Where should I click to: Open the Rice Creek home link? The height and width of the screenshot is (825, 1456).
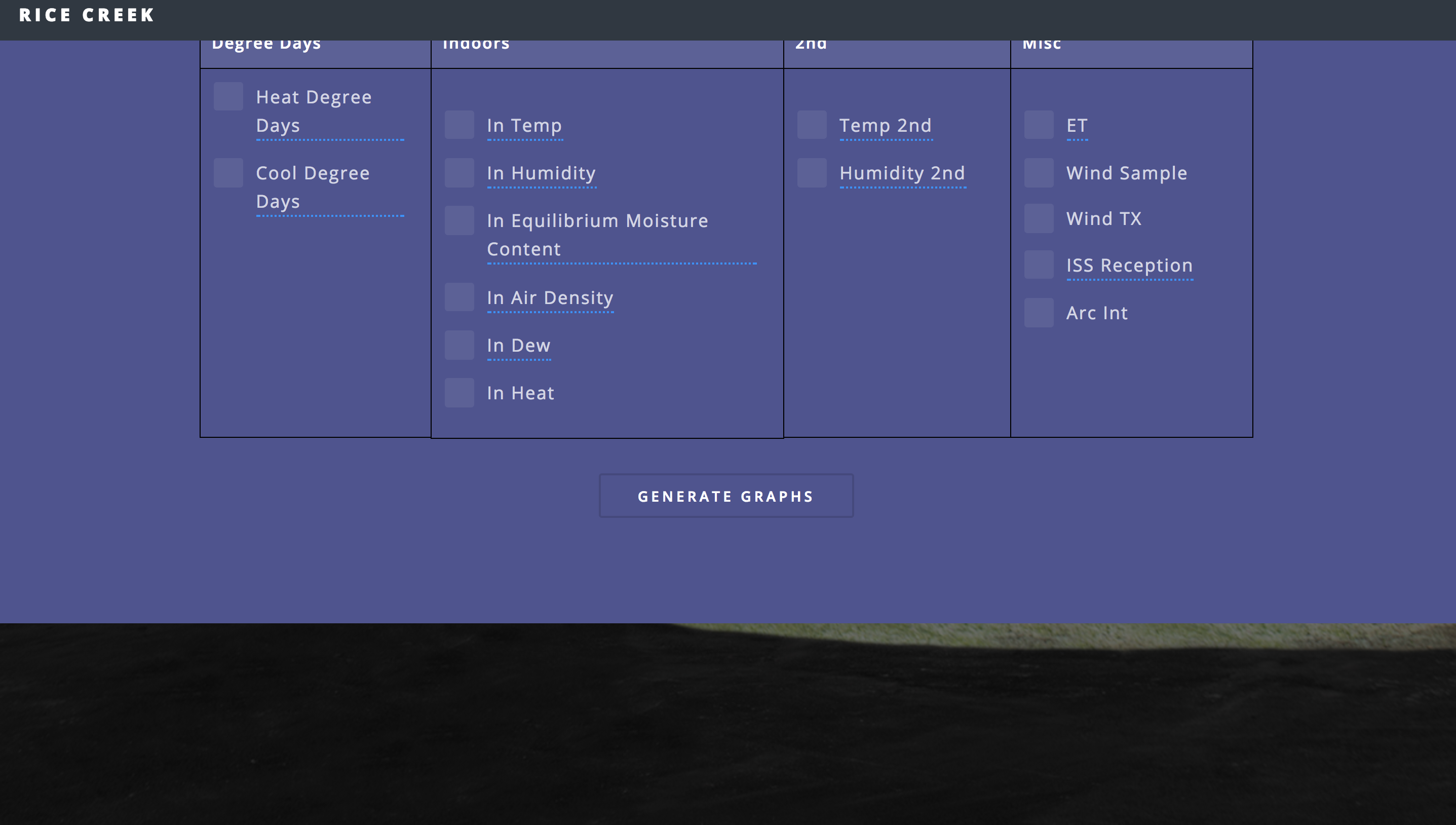[x=87, y=15]
